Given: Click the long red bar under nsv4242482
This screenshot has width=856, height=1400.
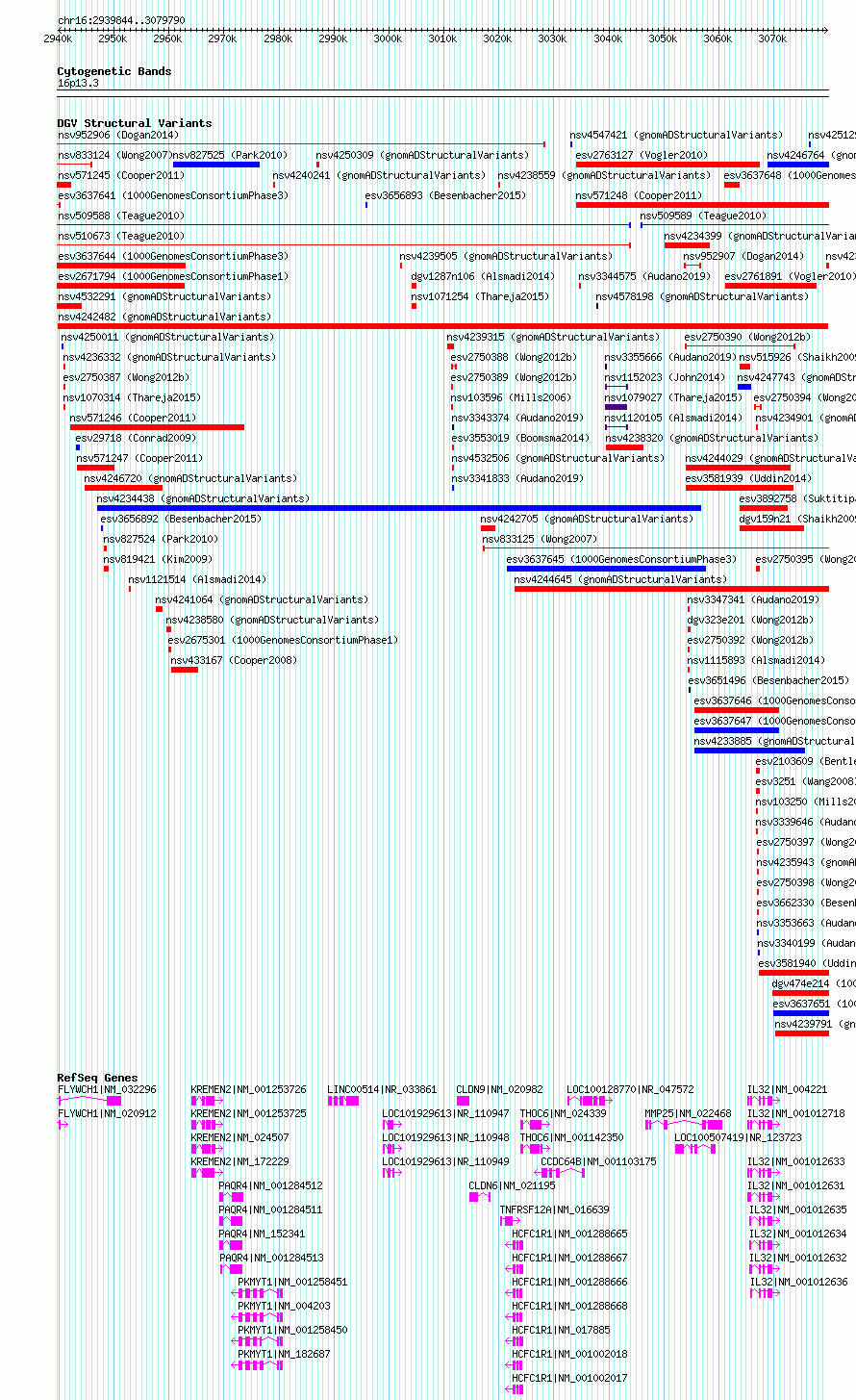Looking at the screenshot, I should [442, 326].
